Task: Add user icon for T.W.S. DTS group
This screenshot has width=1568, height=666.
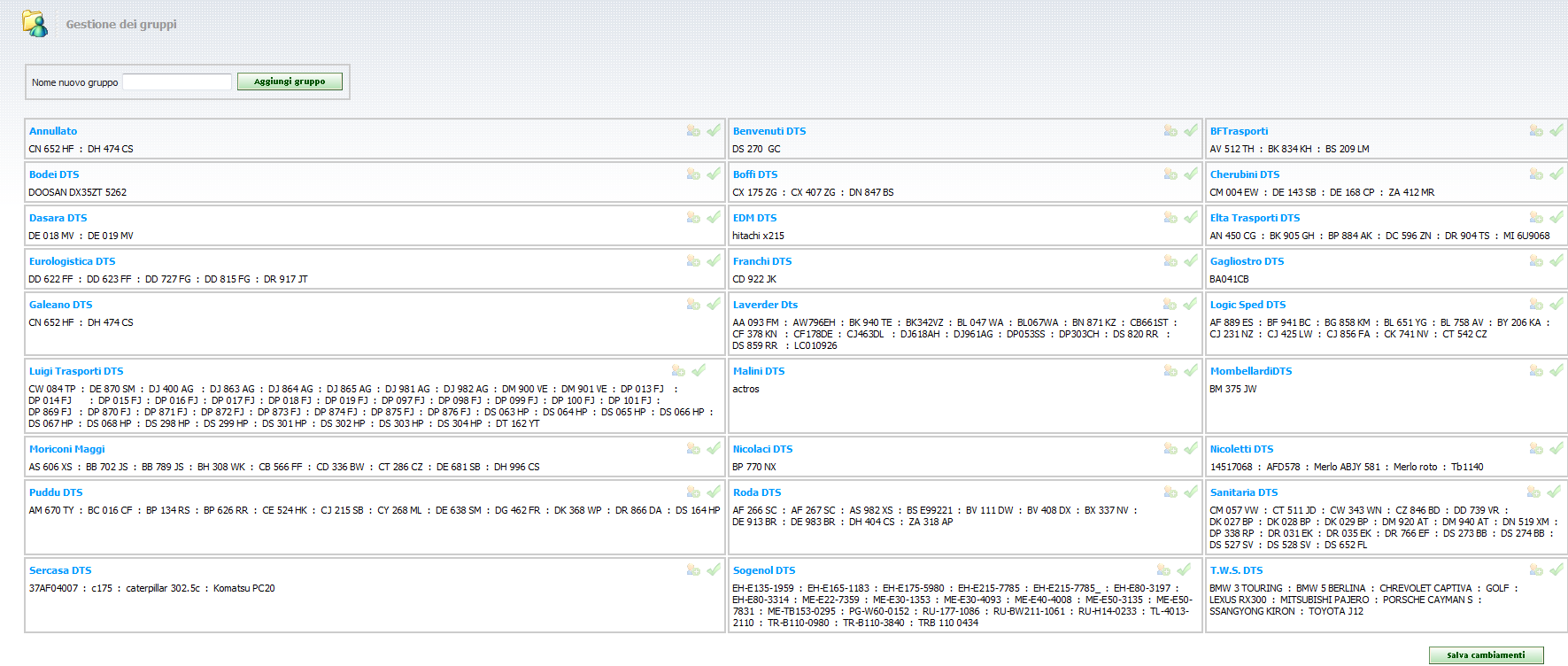Action: (x=1536, y=569)
